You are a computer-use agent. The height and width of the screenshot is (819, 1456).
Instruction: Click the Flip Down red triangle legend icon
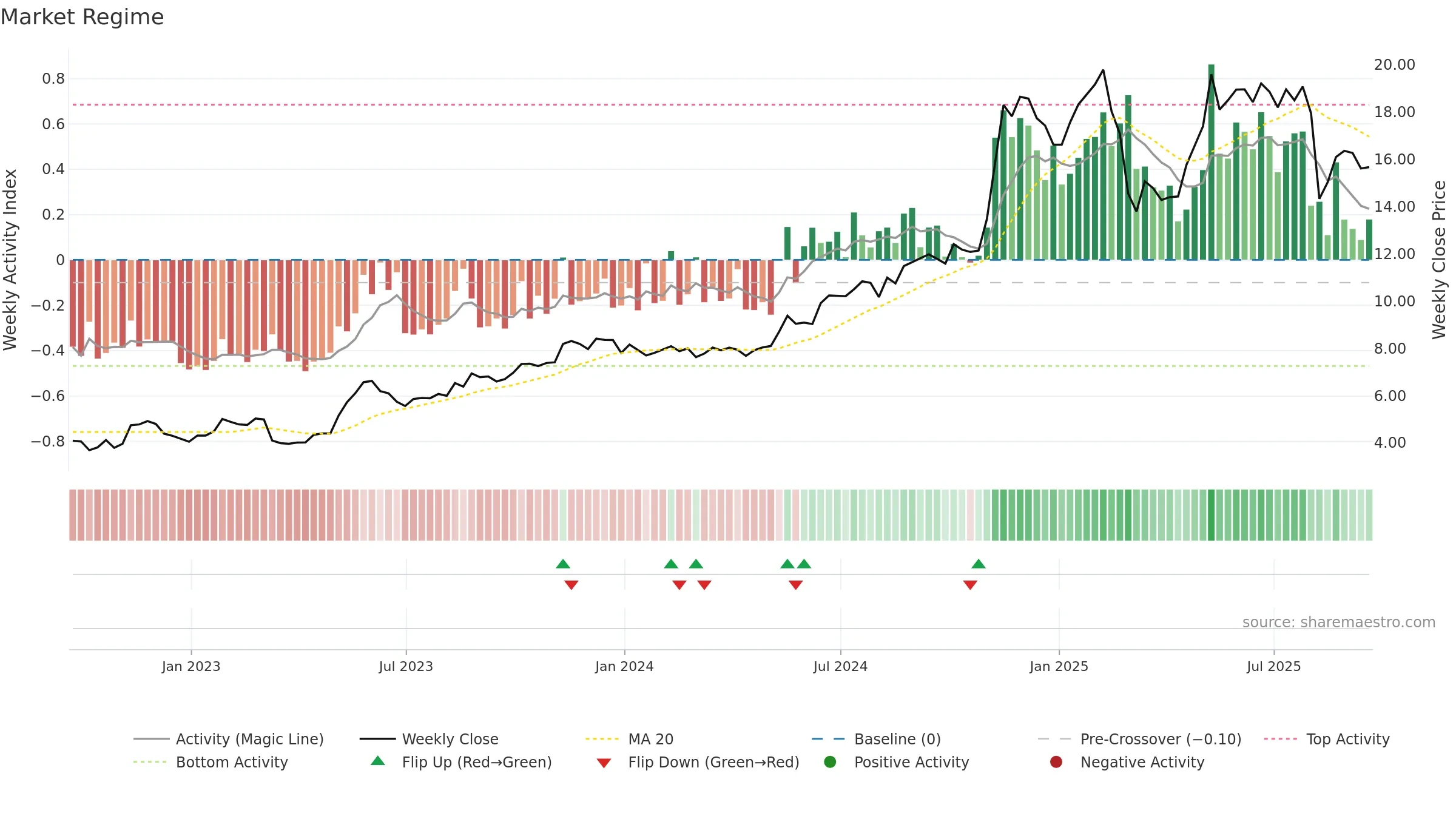click(604, 763)
